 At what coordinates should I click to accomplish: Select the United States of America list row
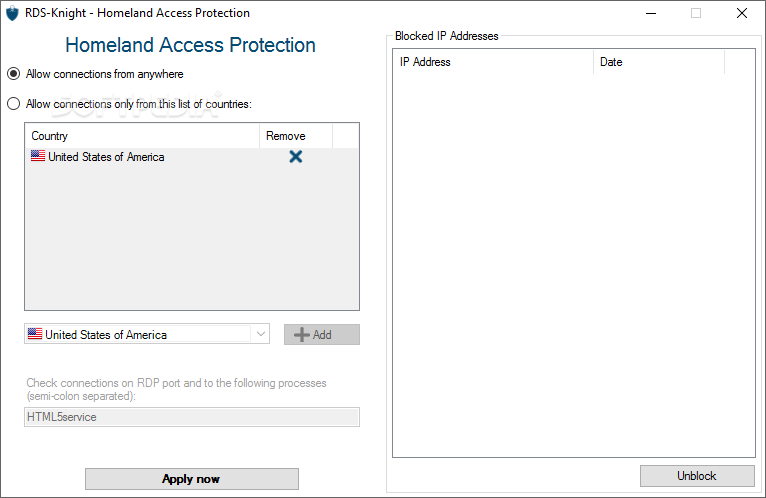(192, 156)
